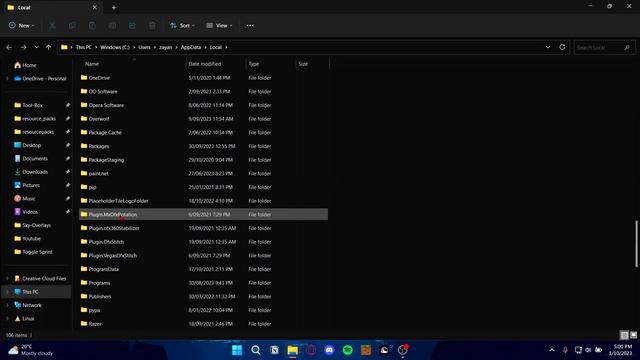The height and width of the screenshot is (360, 640).
Task: Select the Publishers folder
Action: click(x=203, y=297)
